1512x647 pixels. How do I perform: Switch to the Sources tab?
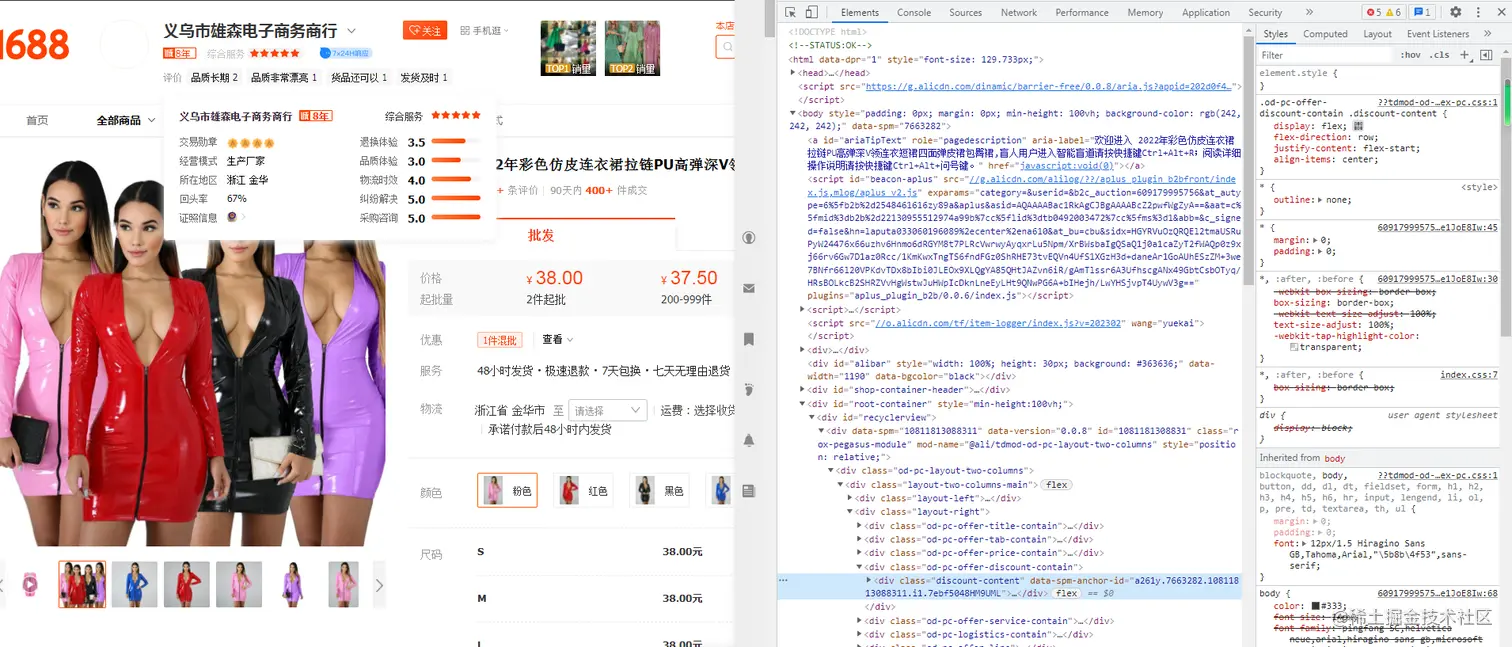[965, 12]
